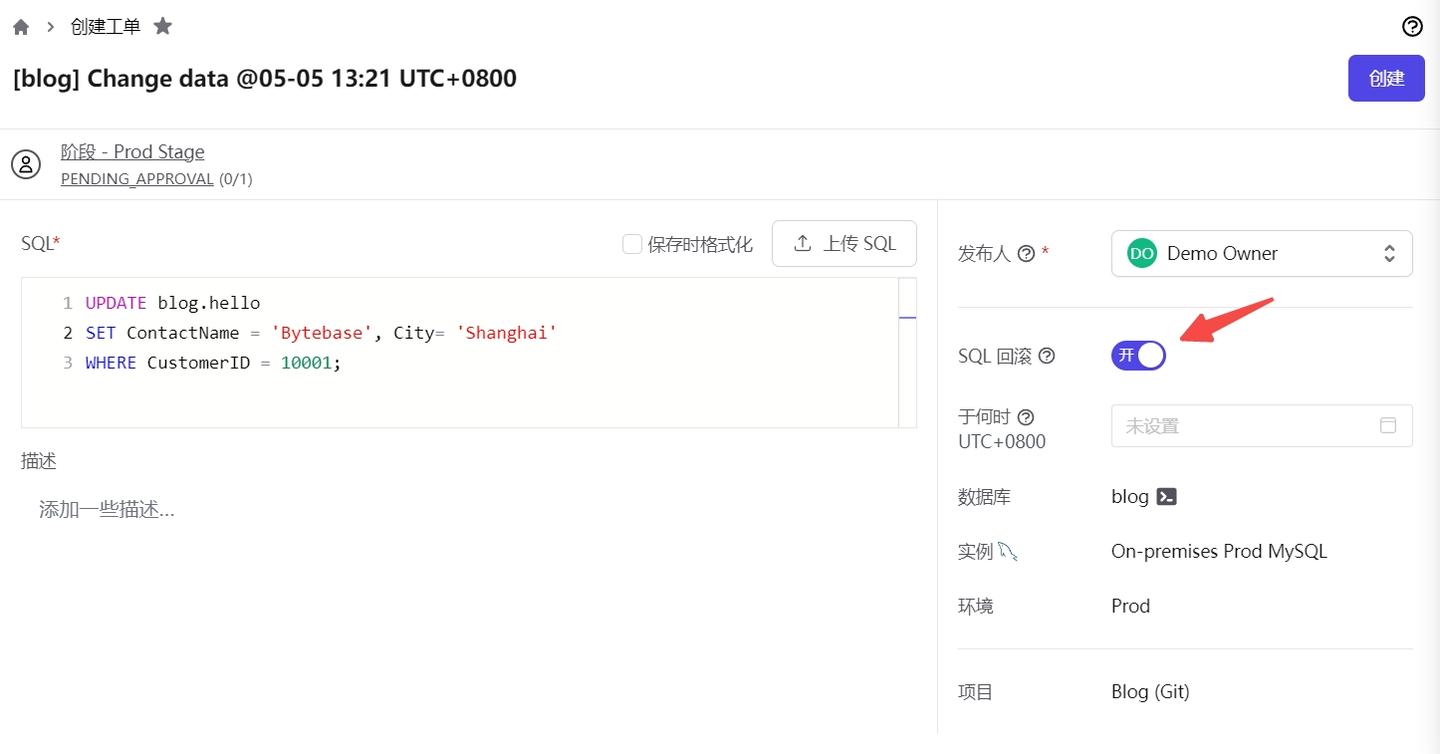Click the 上传 SQL button
Image resolution: width=1440 pixels, height=754 pixels.
point(844,244)
